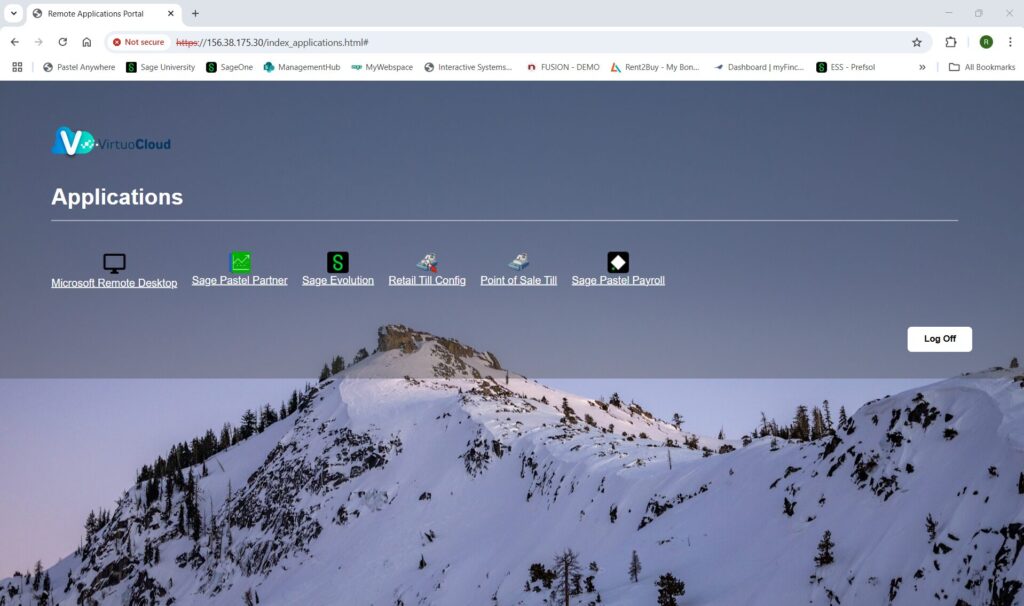Open the Microsoft Remote Desktop monitor icon
Image resolution: width=1024 pixels, height=606 pixels.
click(114, 263)
